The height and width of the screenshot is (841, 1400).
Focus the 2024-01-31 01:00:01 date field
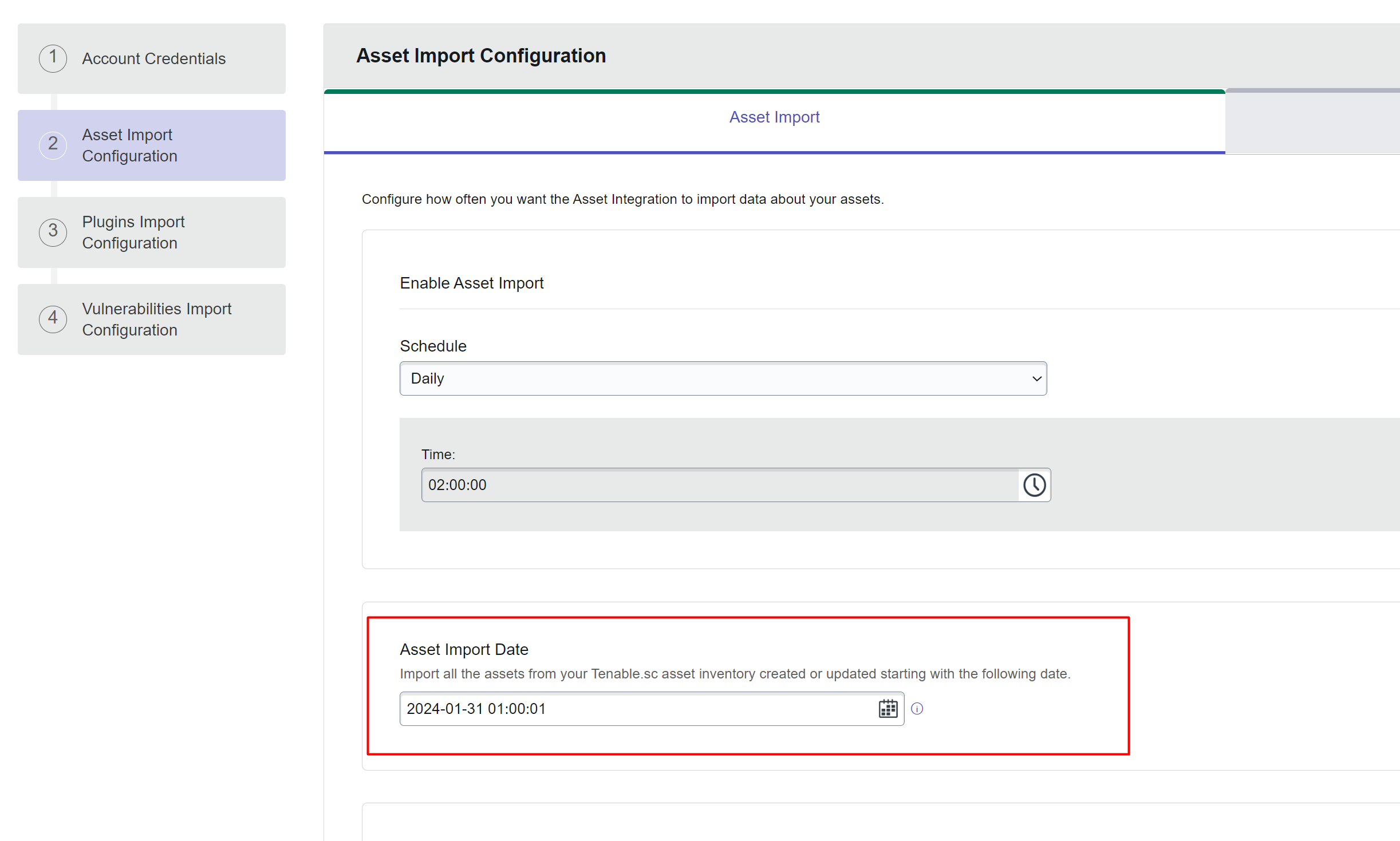click(636, 709)
